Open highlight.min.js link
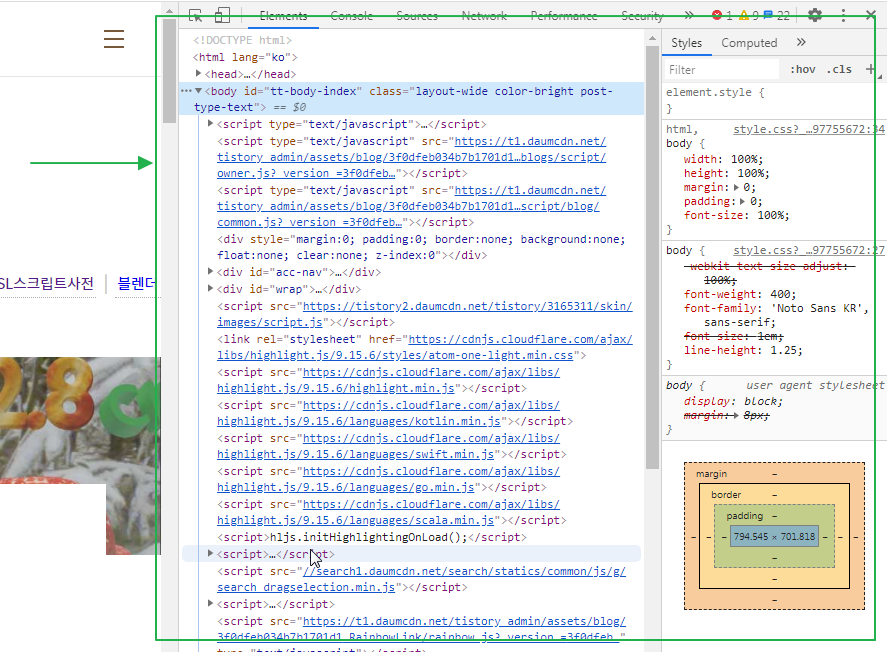Image resolution: width=887 pixels, height=652 pixels. click(388, 380)
